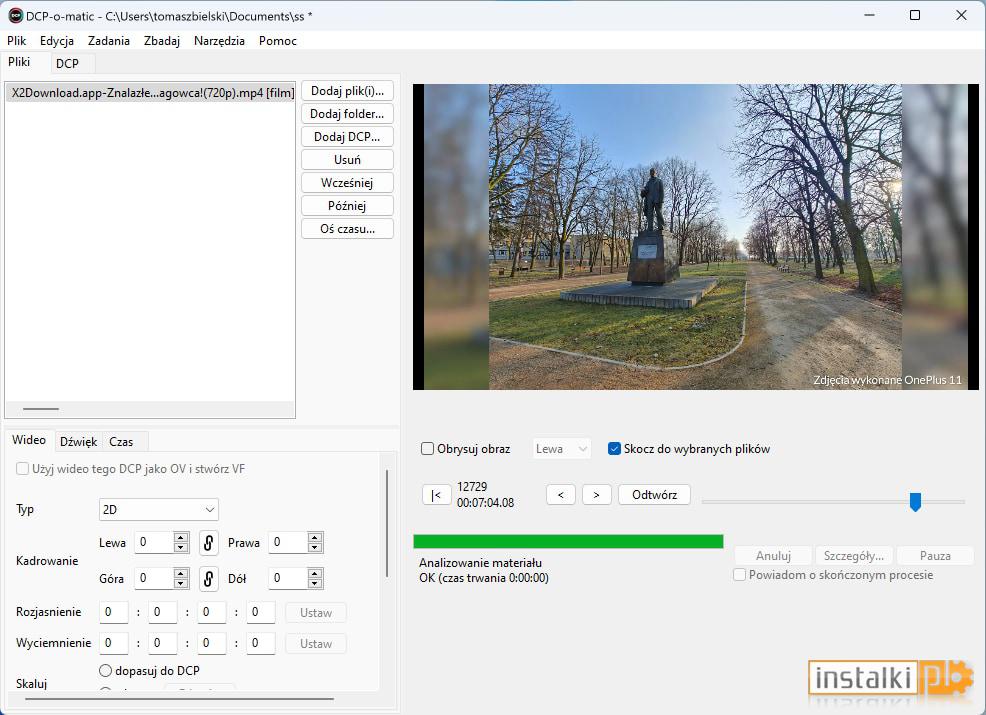Toggle the Góra/Dół crop link icon
The height and width of the screenshot is (715, 986).
coord(208,578)
